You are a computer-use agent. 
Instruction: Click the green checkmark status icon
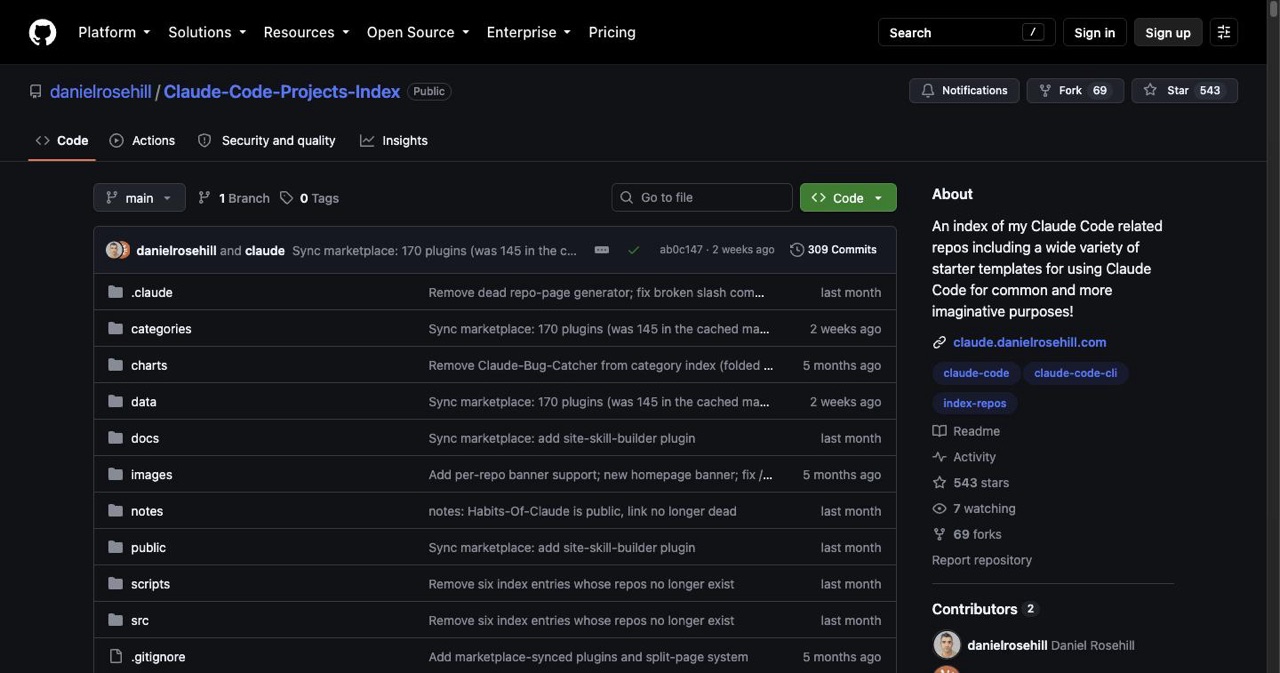tap(633, 250)
